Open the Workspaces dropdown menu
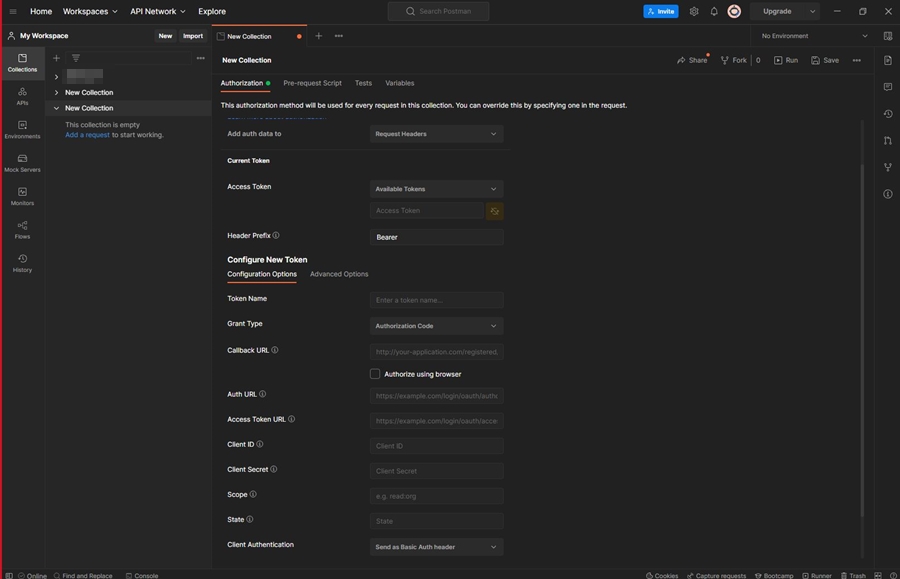 pyautogui.click(x=90, y=11)
